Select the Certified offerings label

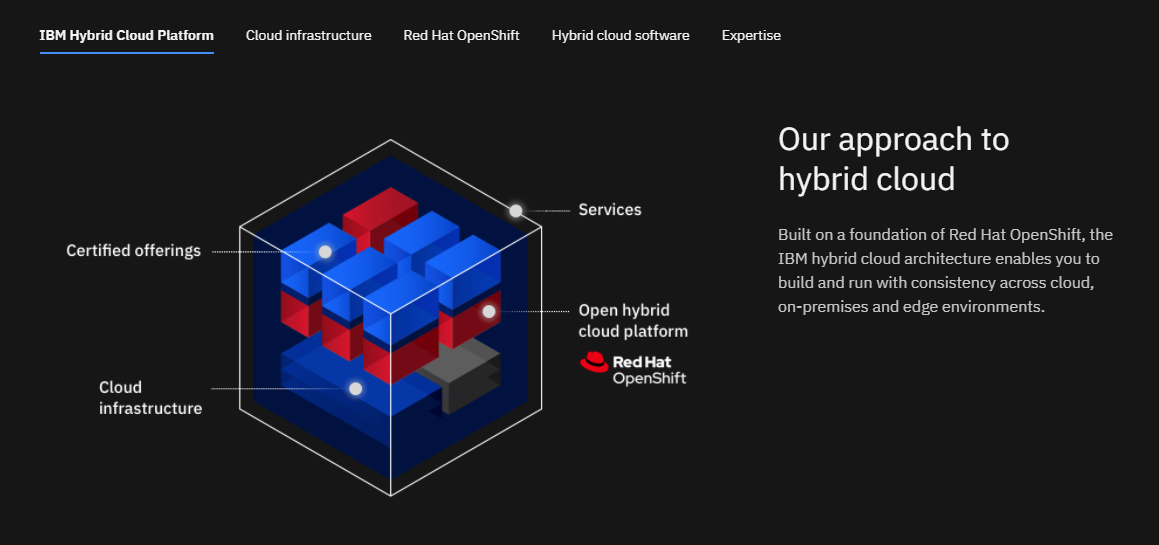134,251
